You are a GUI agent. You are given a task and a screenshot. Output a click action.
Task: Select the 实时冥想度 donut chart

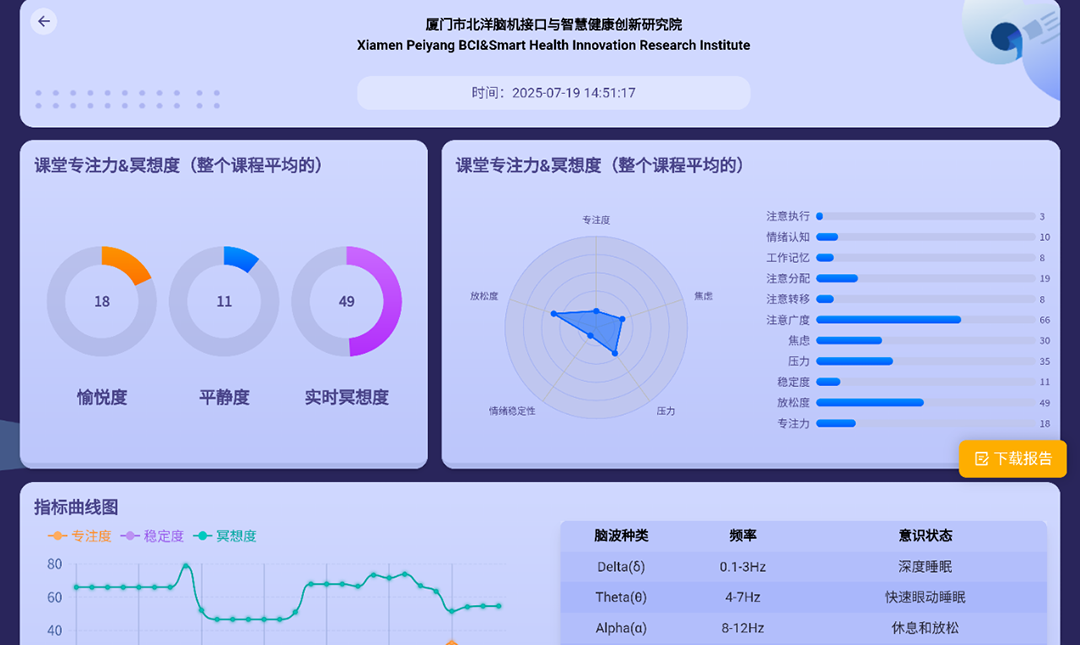point(347,300)
